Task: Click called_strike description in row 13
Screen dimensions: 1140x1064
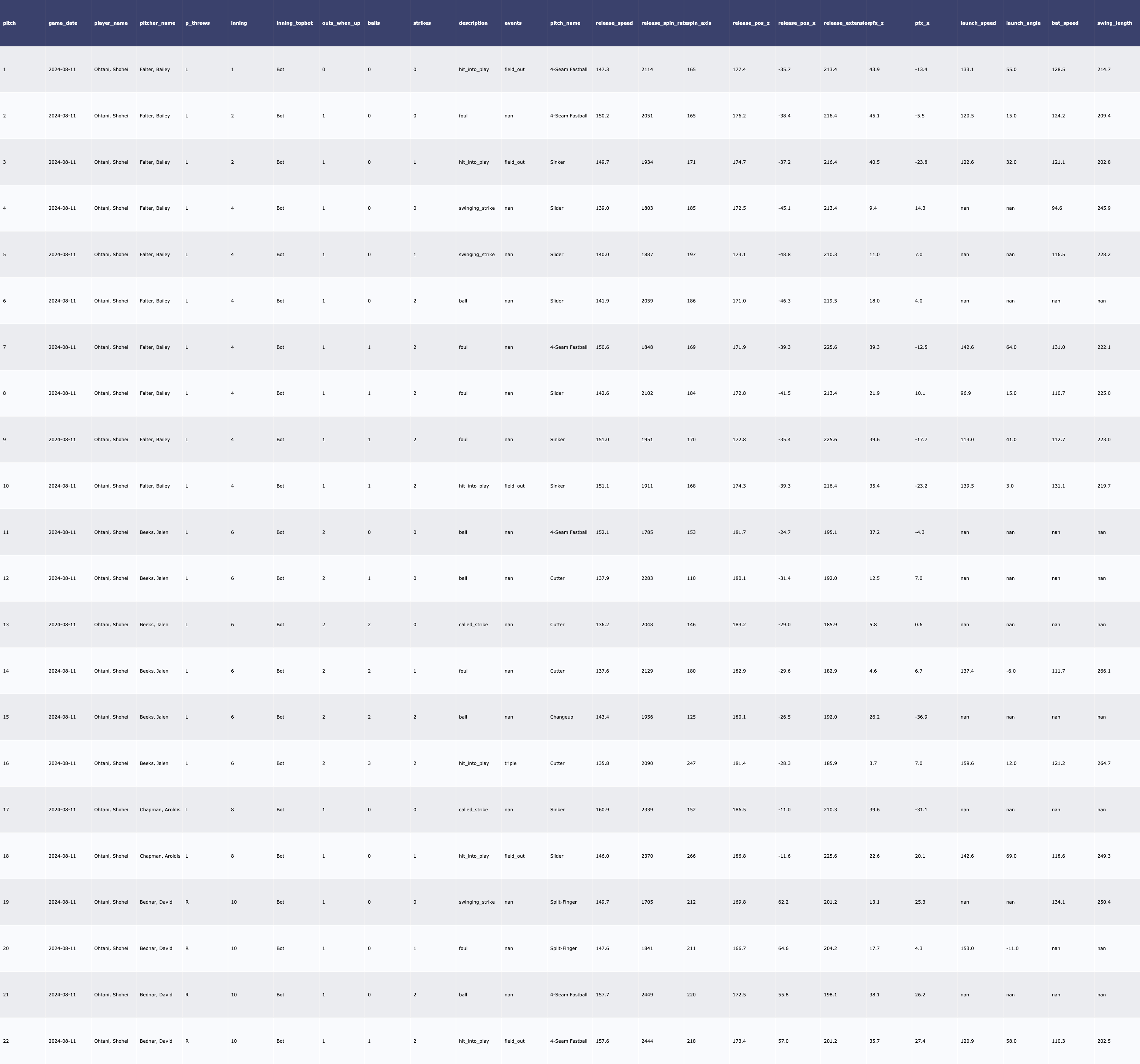Action: [x=473, y=625]
